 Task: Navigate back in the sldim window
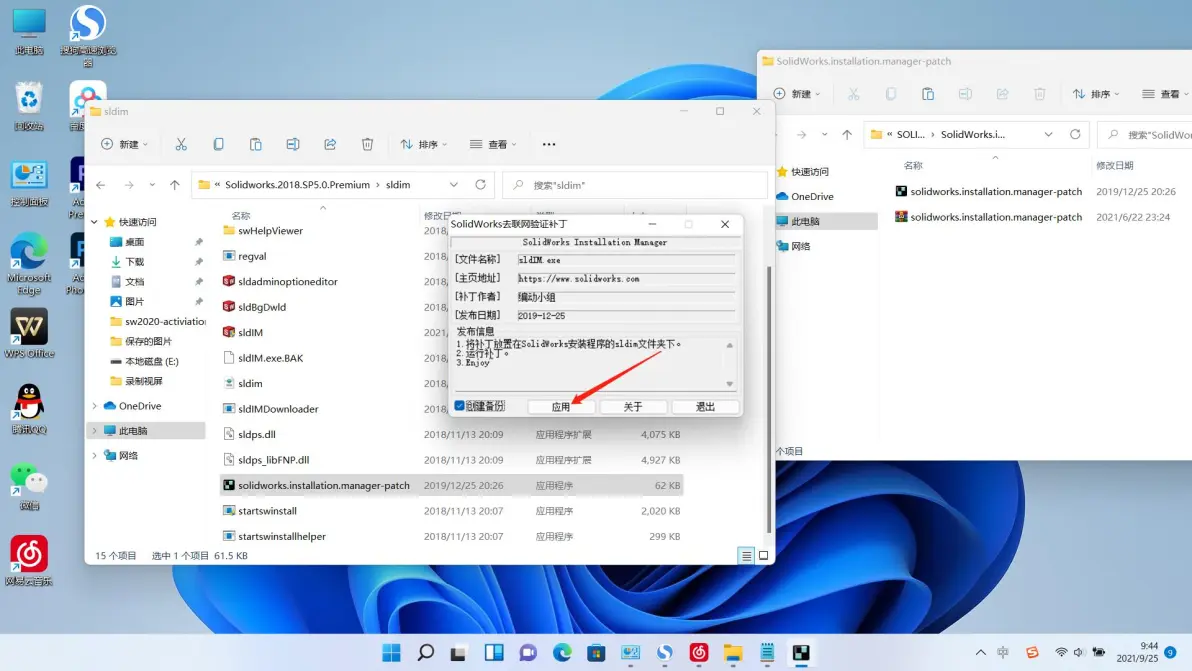(100, 185)
